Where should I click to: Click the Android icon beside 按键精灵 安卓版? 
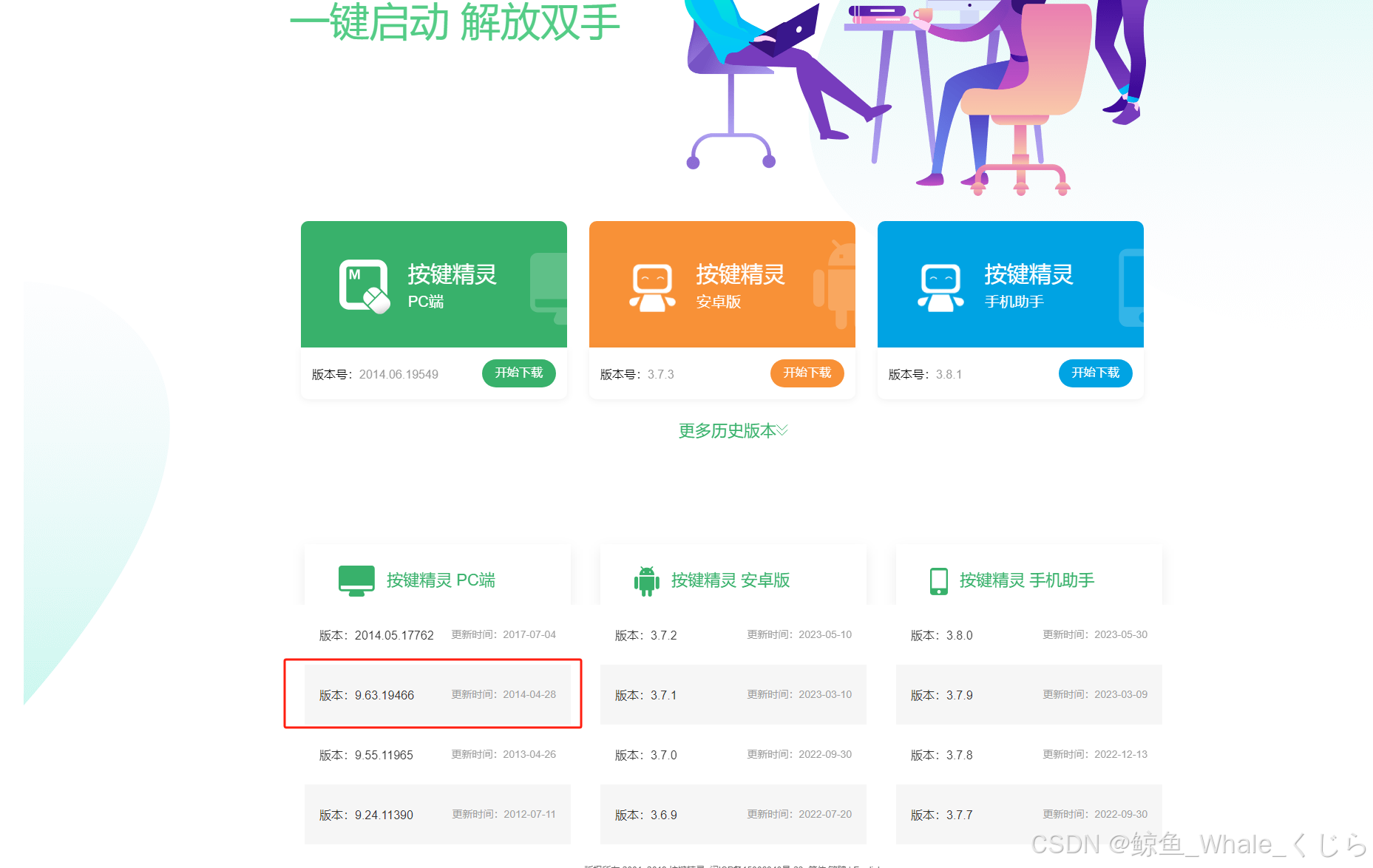coord(646,581)
